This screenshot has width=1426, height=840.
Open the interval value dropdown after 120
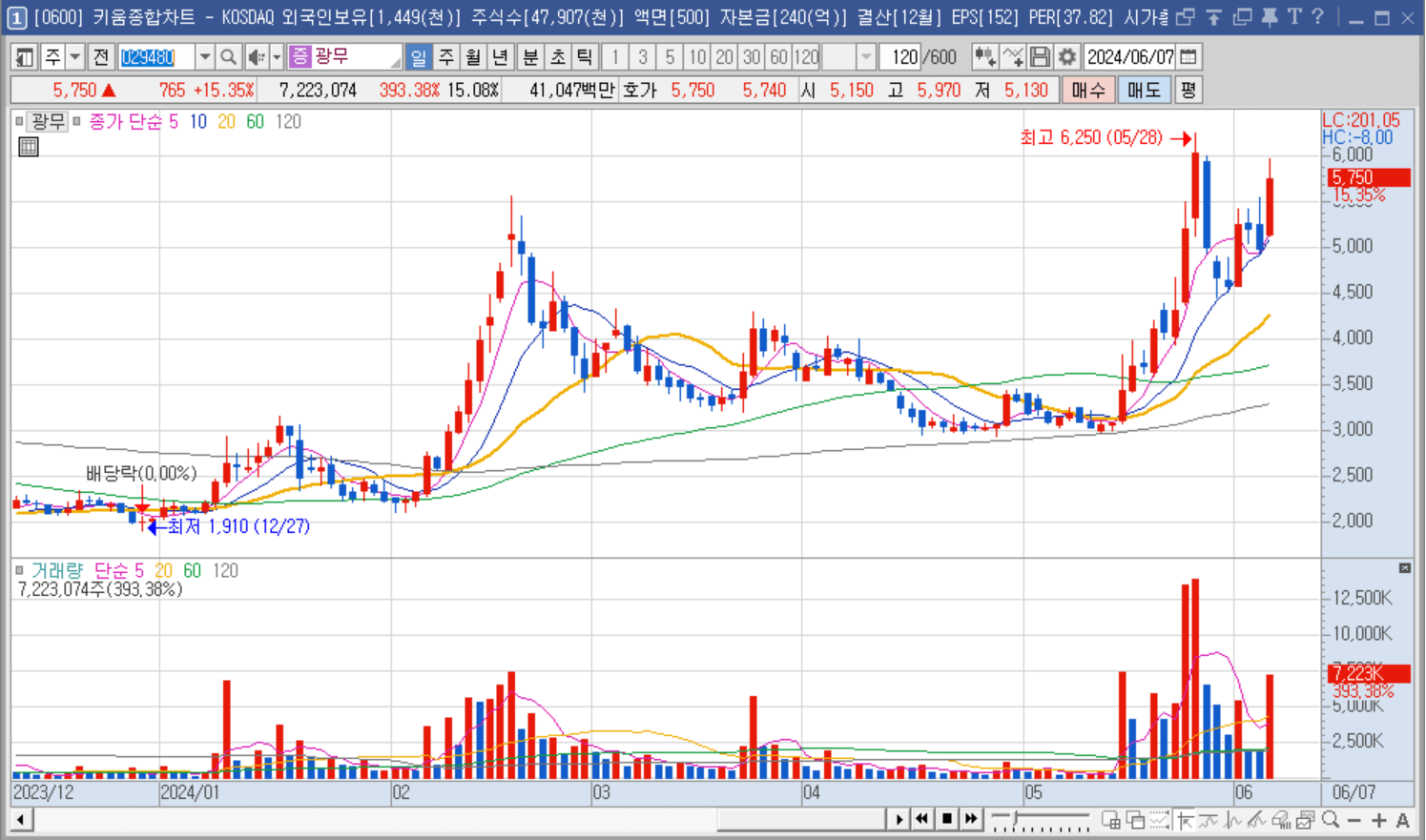(866, 57)
